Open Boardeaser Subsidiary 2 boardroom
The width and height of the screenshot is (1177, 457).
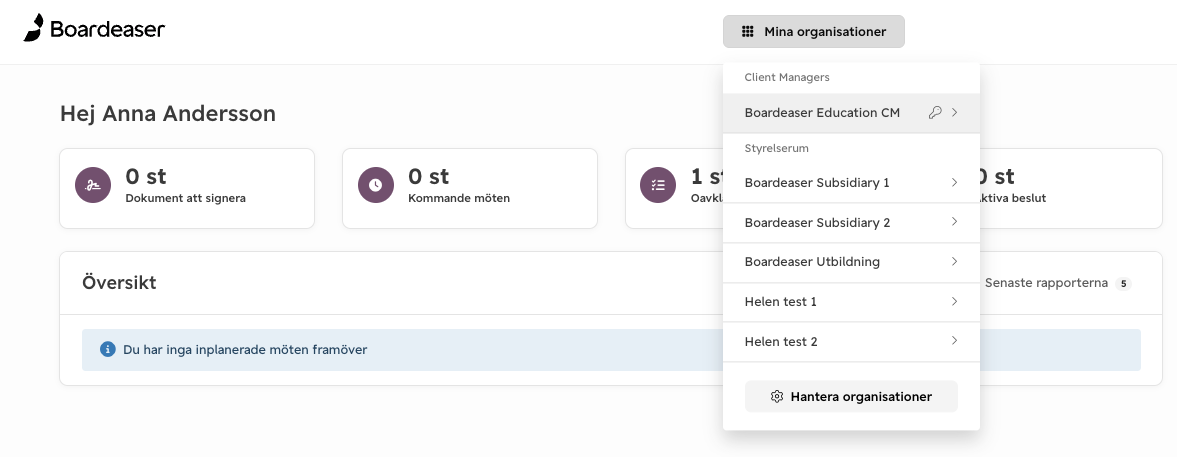click(x=851, y=222)
